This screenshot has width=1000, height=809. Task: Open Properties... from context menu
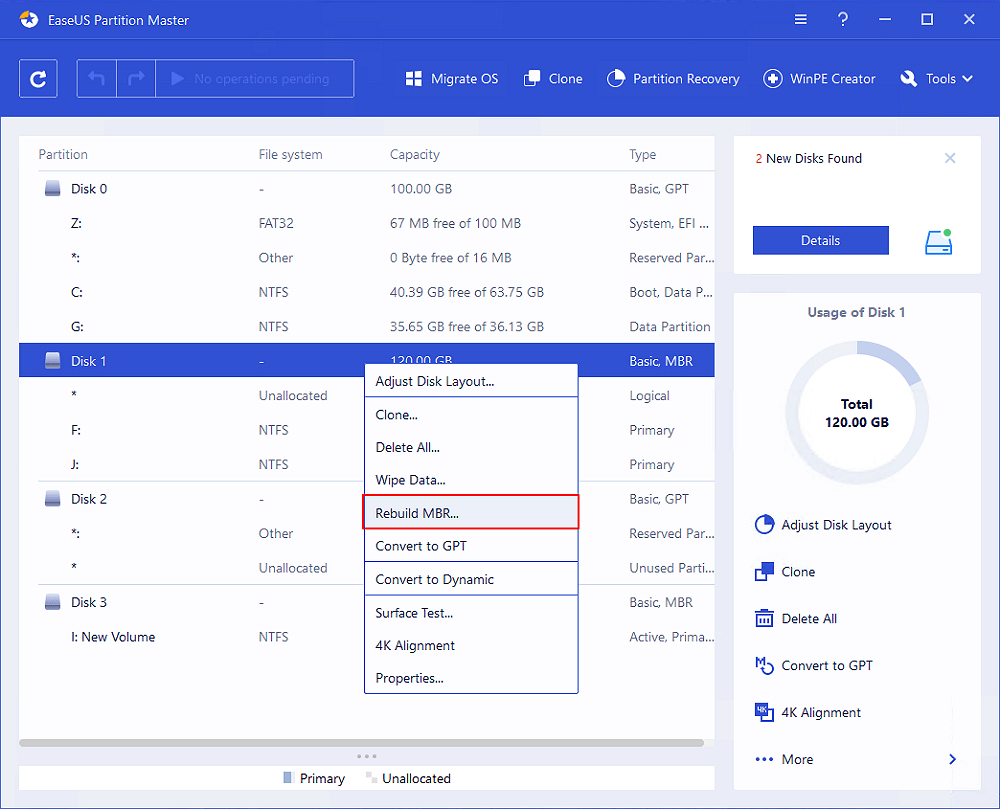pos(471,678)
